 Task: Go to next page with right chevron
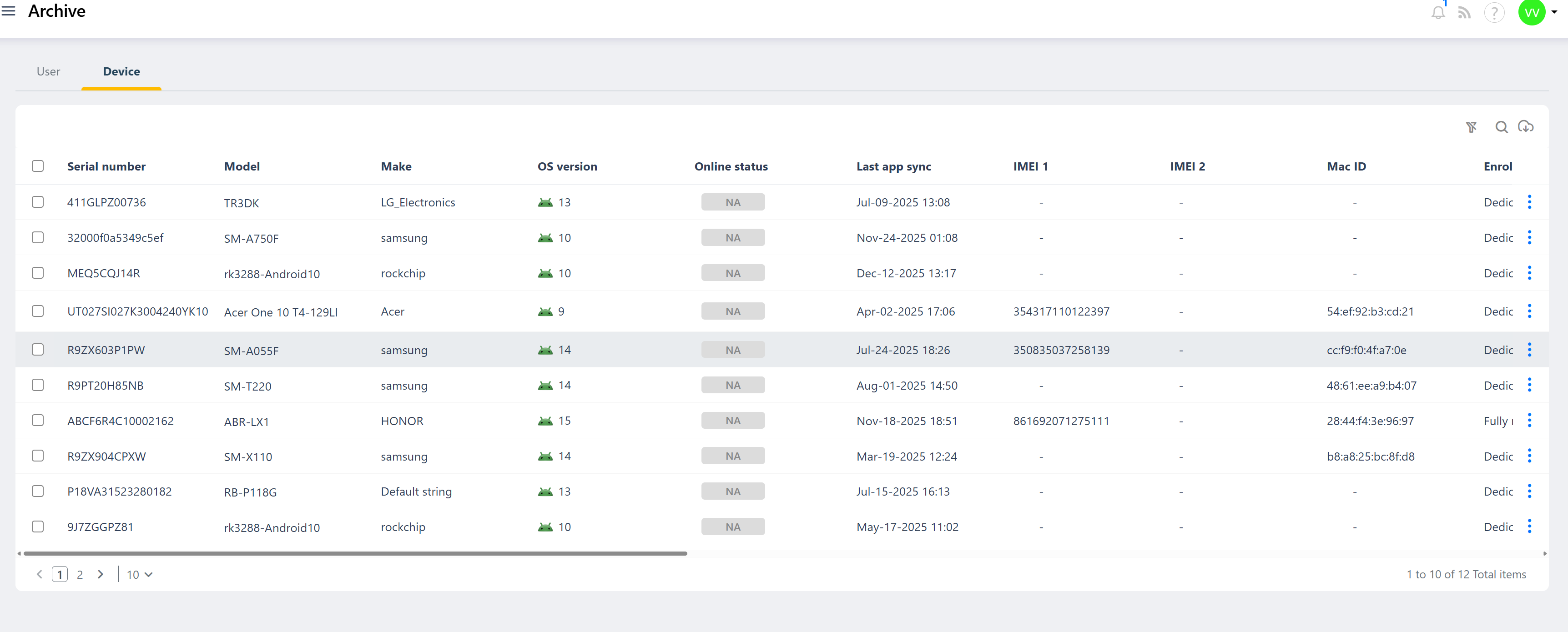(101, 574)
